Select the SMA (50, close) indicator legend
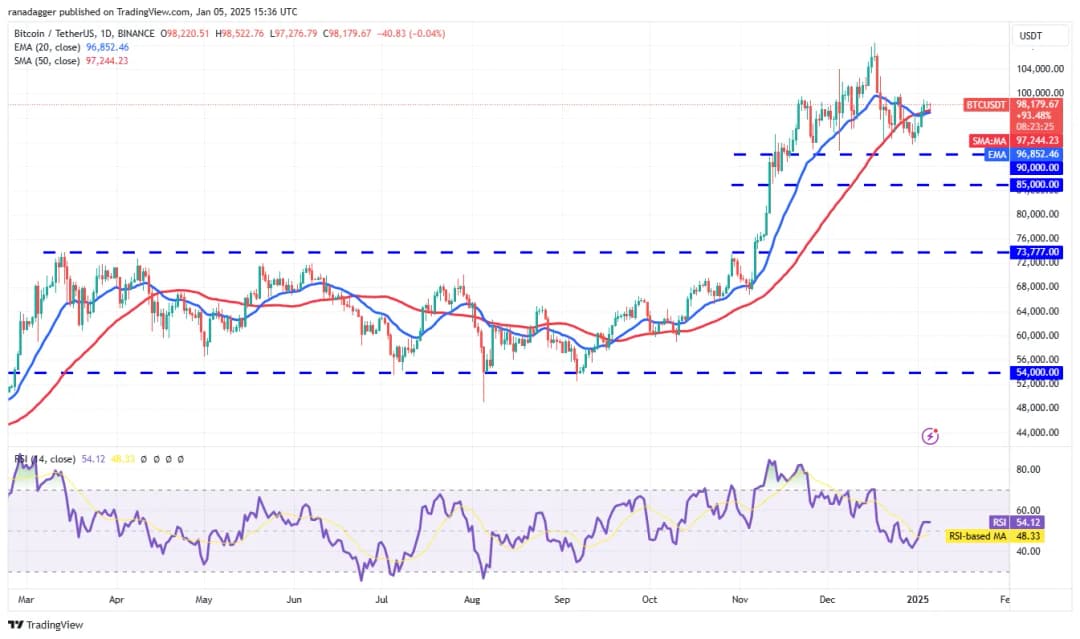Screen dimensions: 1080x639 [x=68, y=60]
